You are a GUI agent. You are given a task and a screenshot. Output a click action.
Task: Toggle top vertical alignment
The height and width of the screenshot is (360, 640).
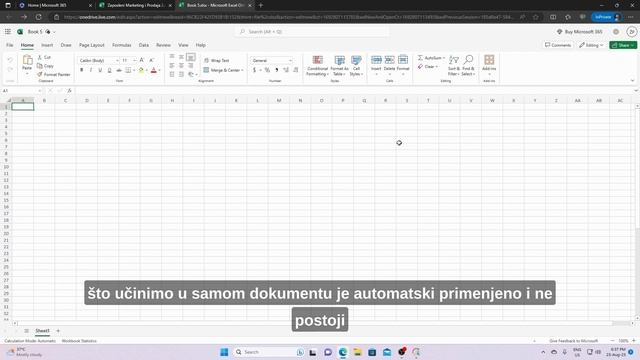click(x=172, y=56)
